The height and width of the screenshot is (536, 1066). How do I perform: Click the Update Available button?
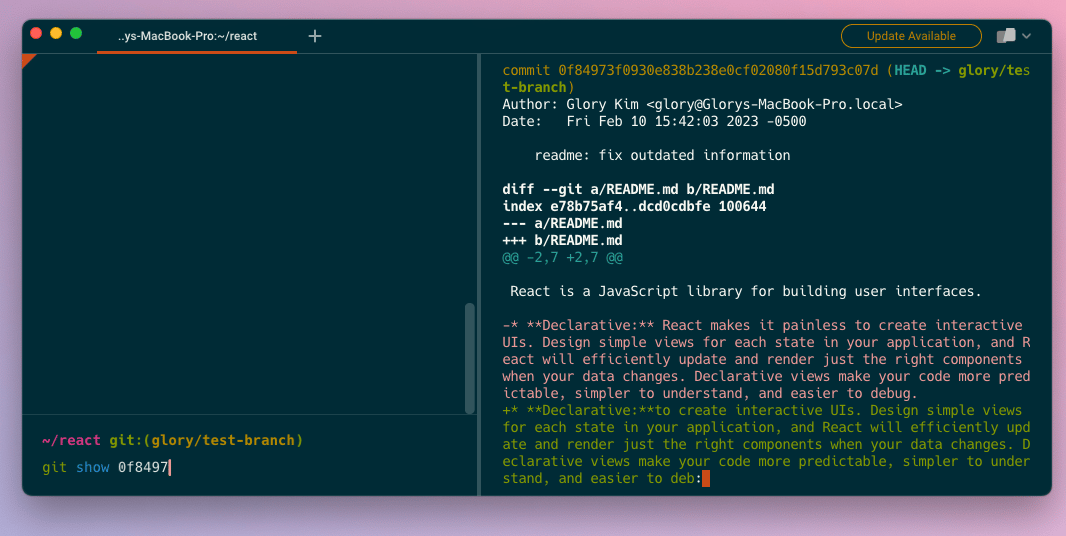tap(910, 36)
